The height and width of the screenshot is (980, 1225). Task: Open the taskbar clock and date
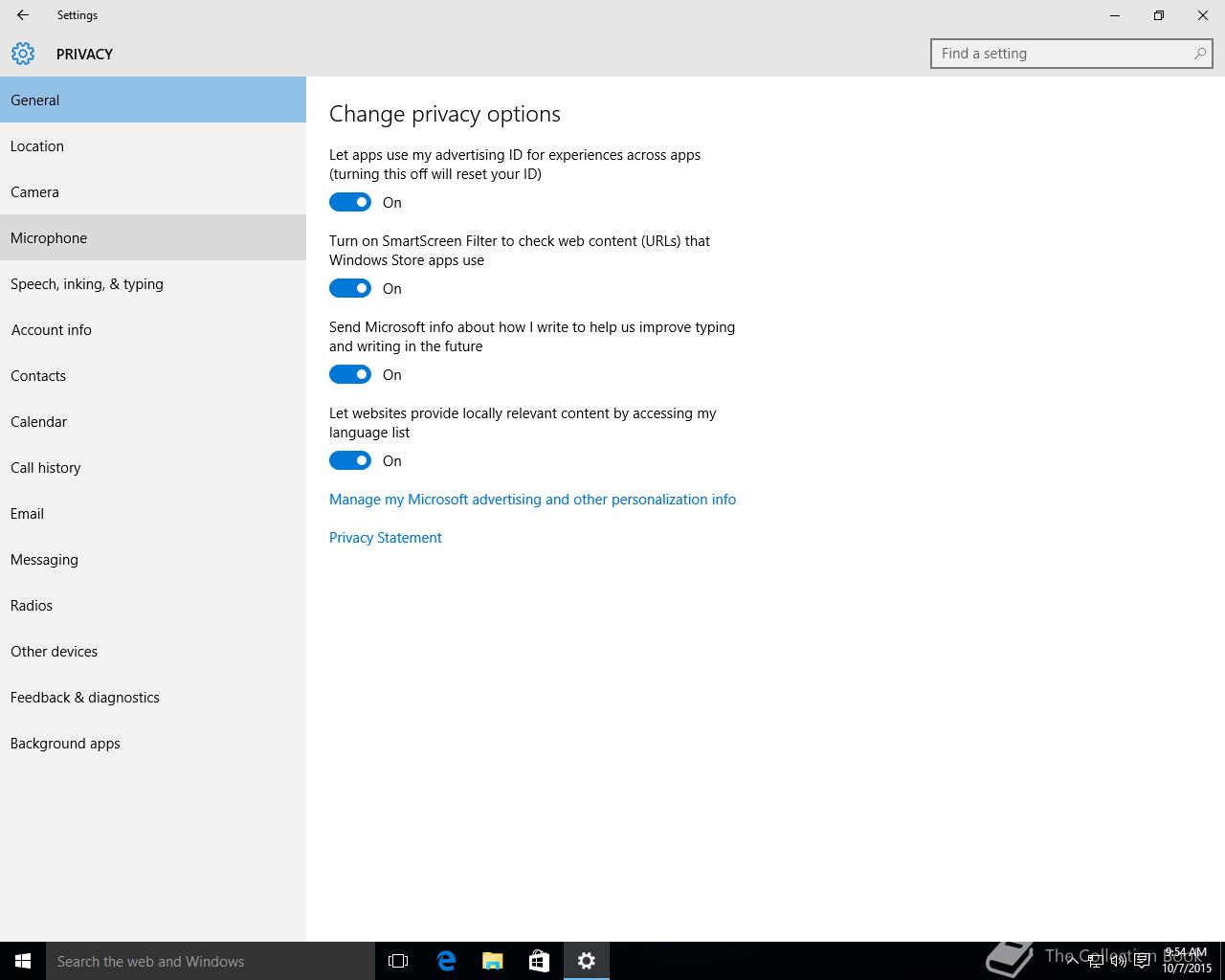(x=1187, y=961)
